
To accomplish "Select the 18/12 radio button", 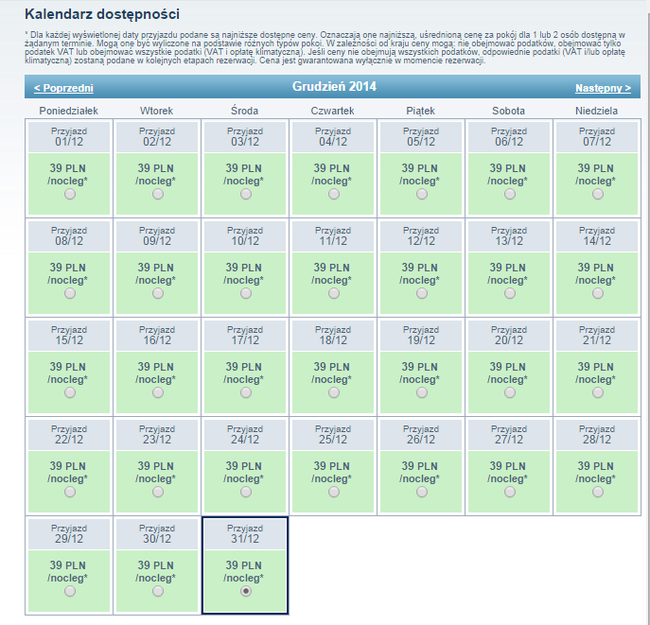I will [x=334, y=392].
